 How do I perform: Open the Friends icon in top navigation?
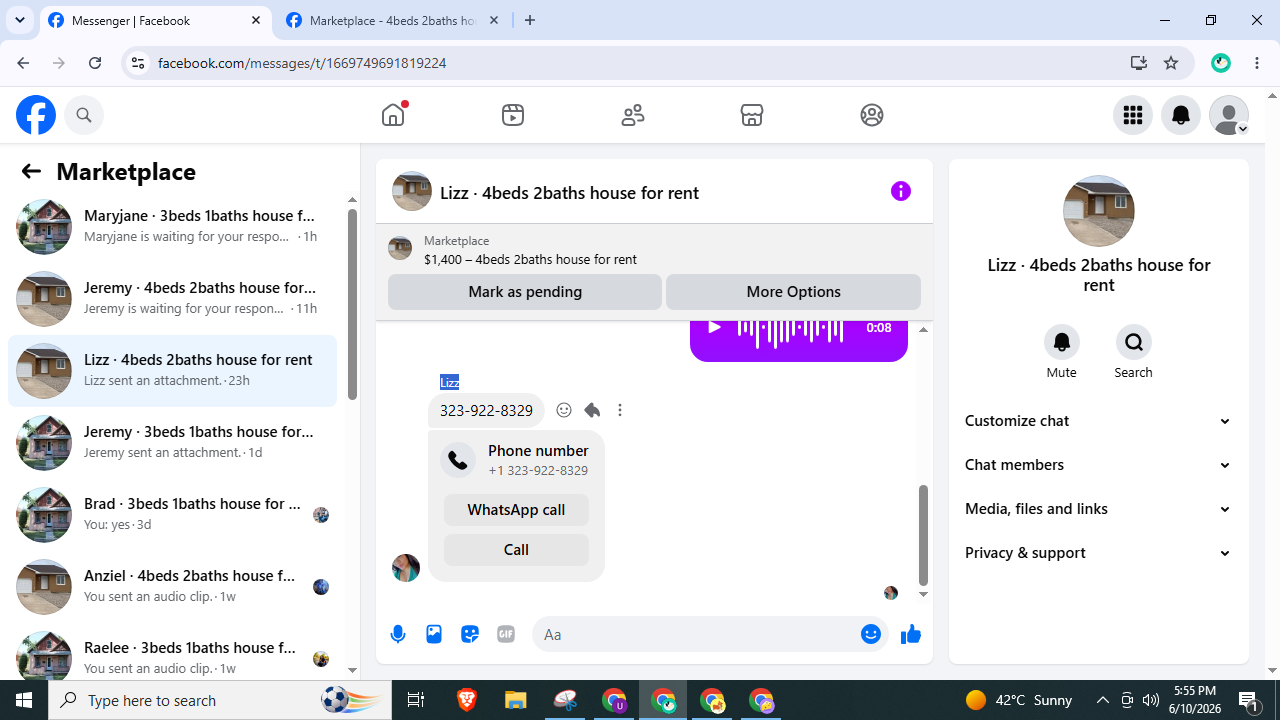point(633,115)
